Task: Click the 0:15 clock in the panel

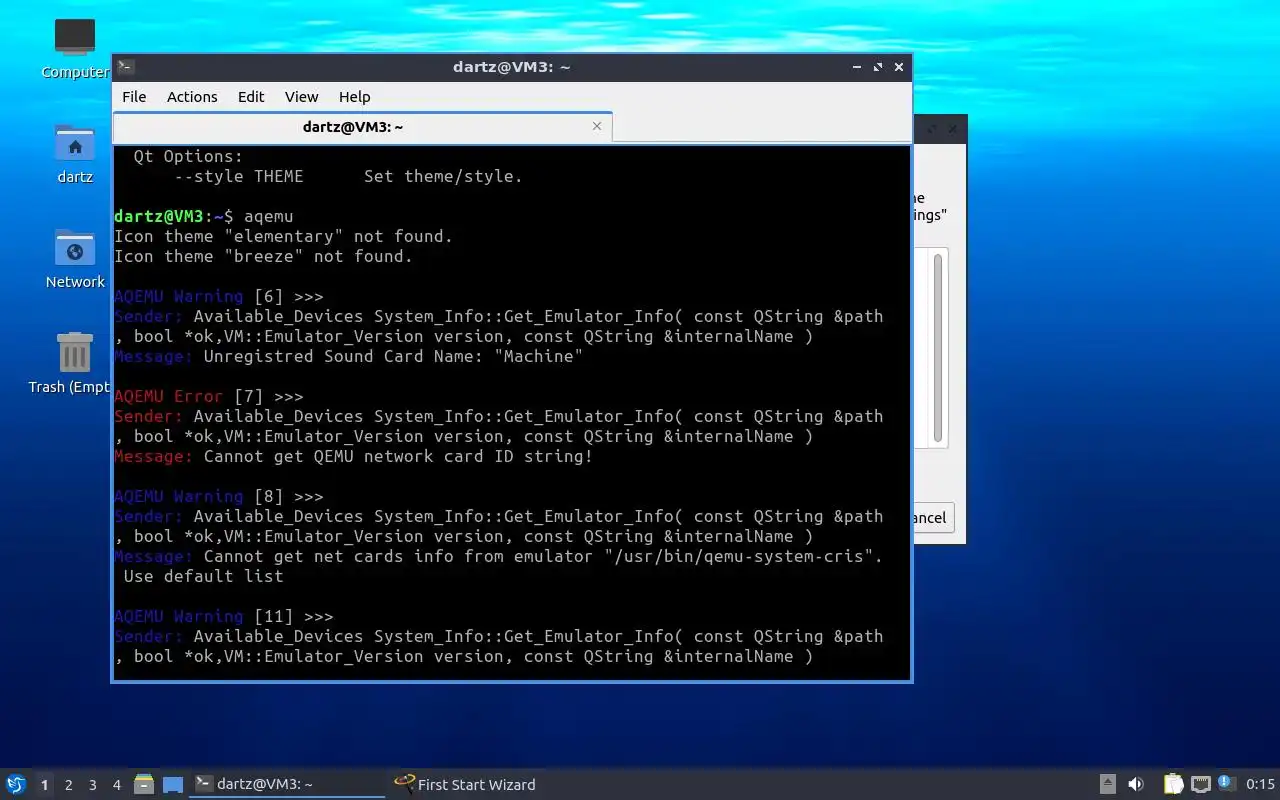Action: [x=1260, y=784]
